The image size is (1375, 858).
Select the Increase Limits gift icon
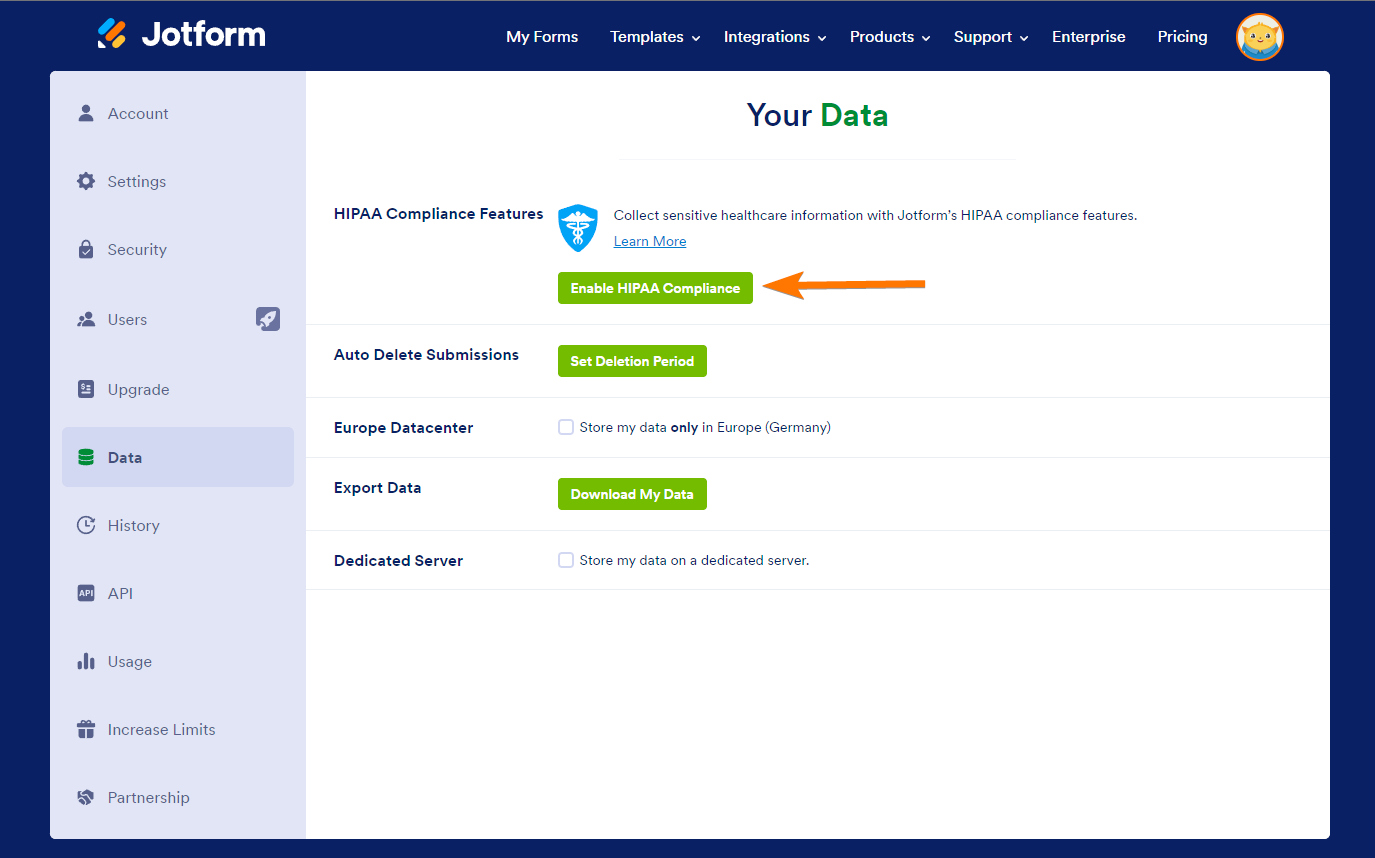pos(87,729)
